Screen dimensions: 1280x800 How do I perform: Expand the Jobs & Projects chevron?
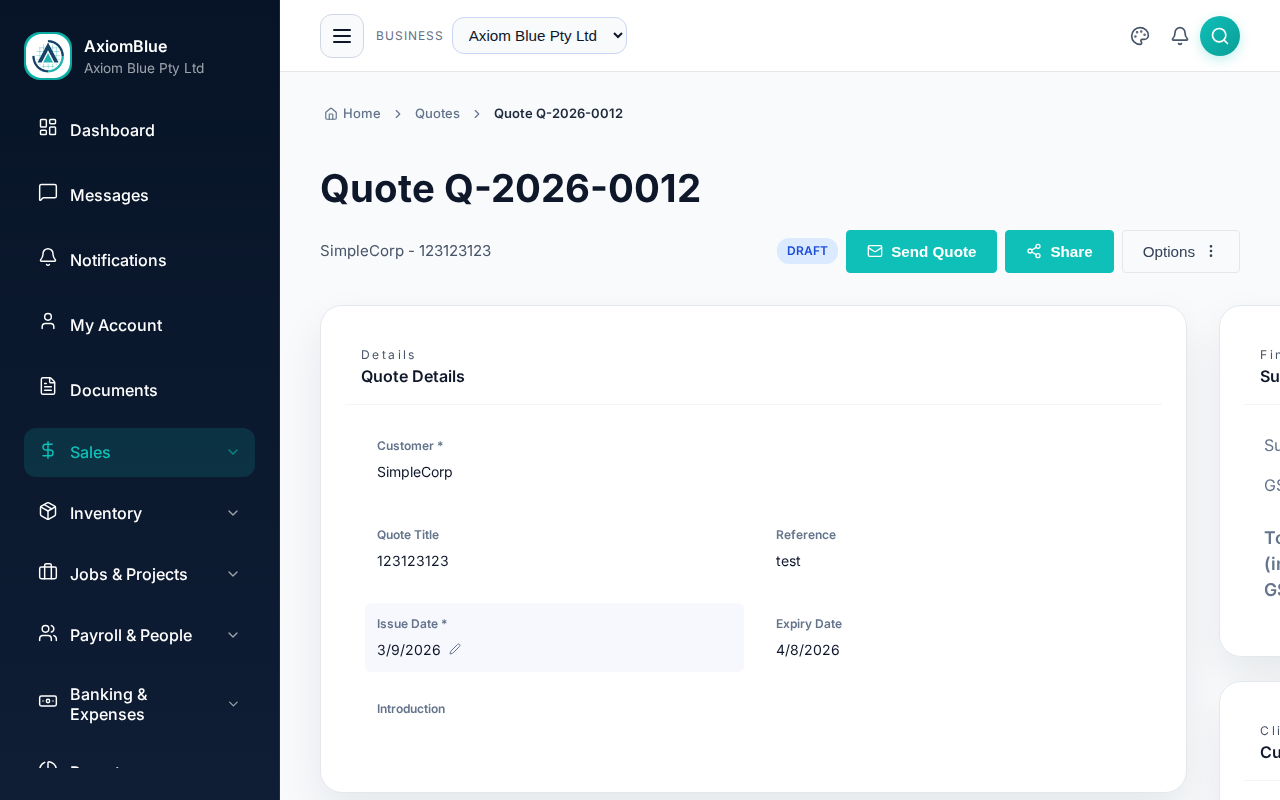click(x=233, y=574)
